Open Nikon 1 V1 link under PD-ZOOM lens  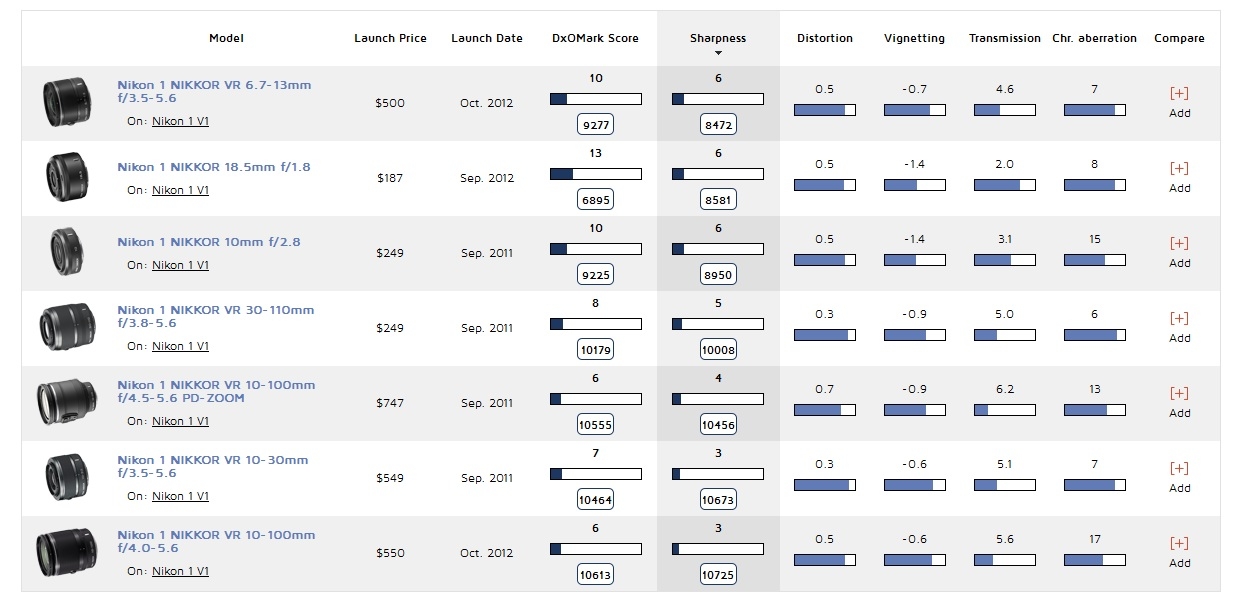pyautogui.click(x=180, y=421)
